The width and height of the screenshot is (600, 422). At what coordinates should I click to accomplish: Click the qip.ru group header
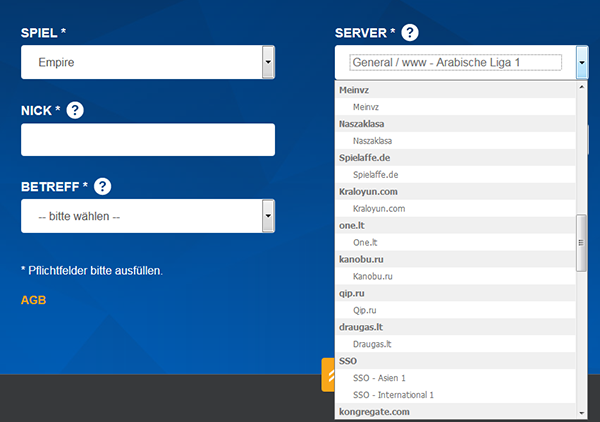pos(455,293)
